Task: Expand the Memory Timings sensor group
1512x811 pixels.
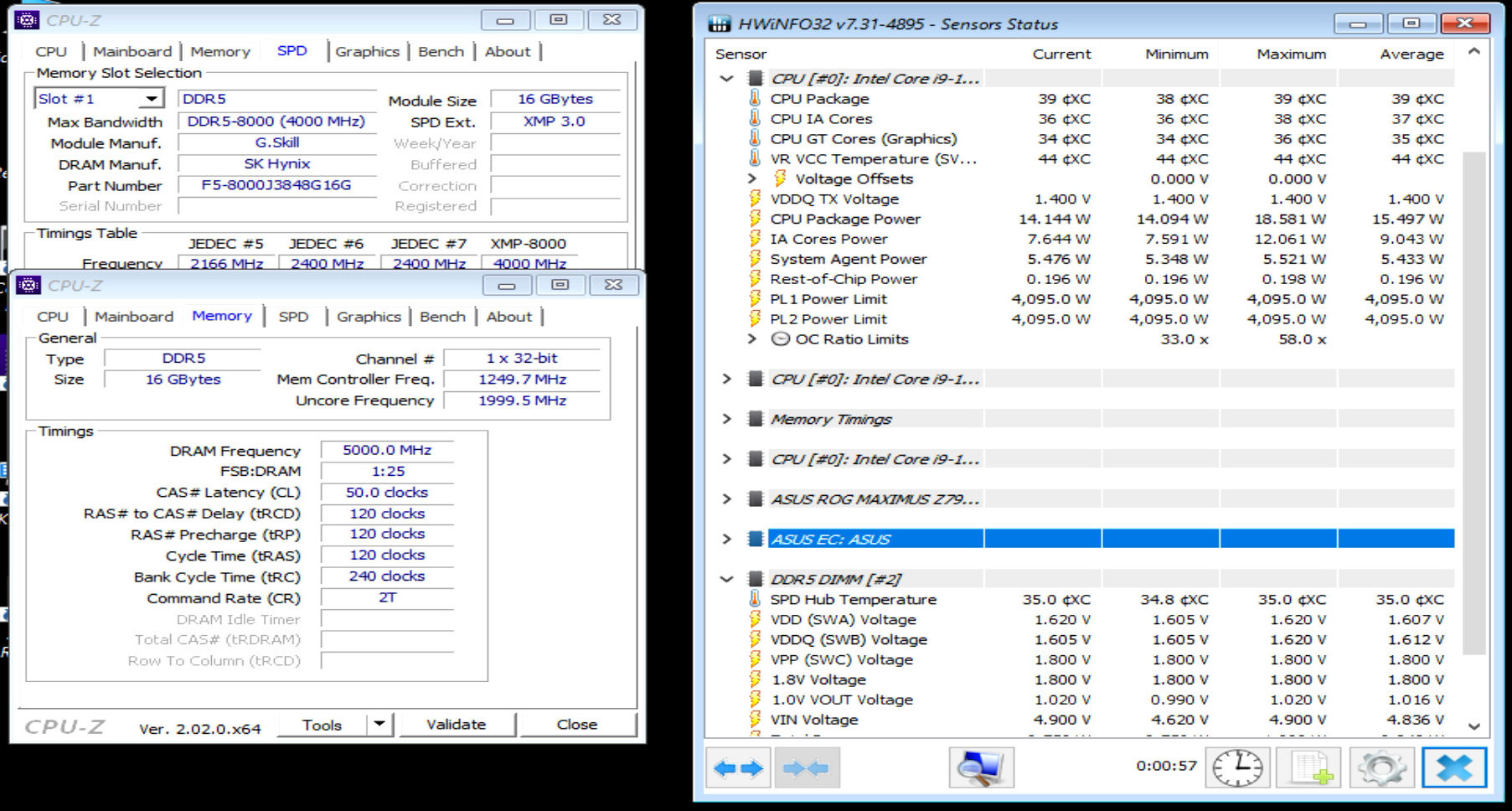Action: [x=727, y=419]
